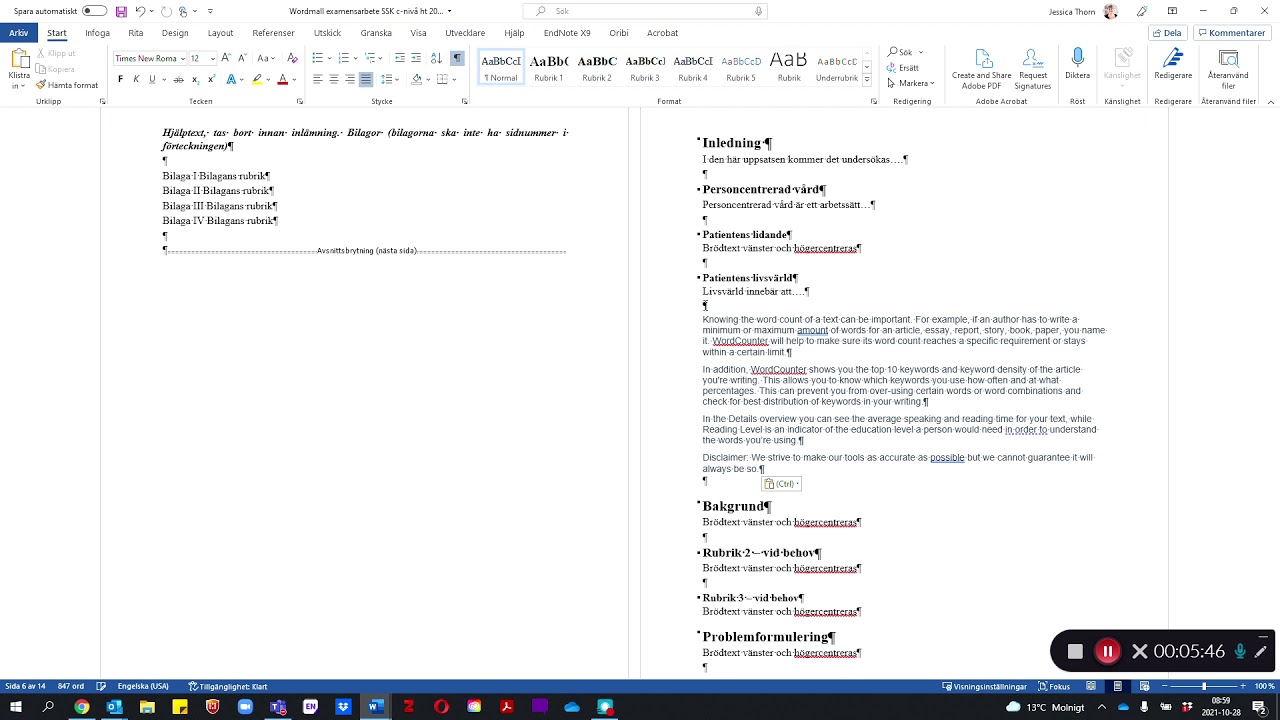Switch to the Infoga tab
The width and height of the screenshot is (1280, 720).
(97, 33)
